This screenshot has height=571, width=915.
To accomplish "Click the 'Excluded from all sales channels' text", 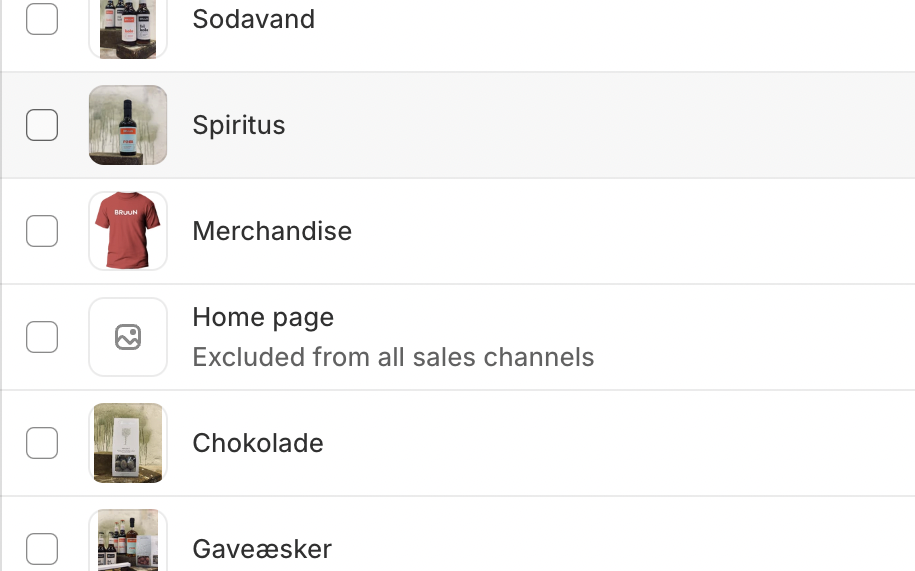I will pos(393,357).
